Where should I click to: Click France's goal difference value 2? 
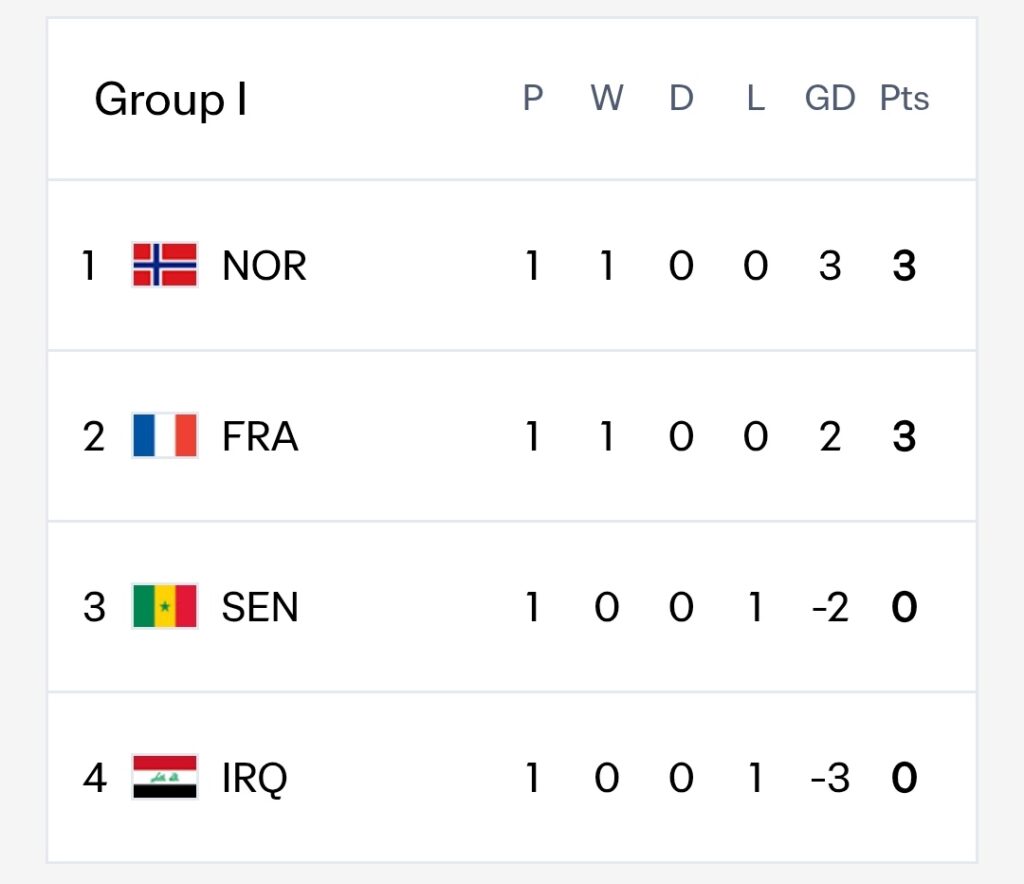point(830,436)
